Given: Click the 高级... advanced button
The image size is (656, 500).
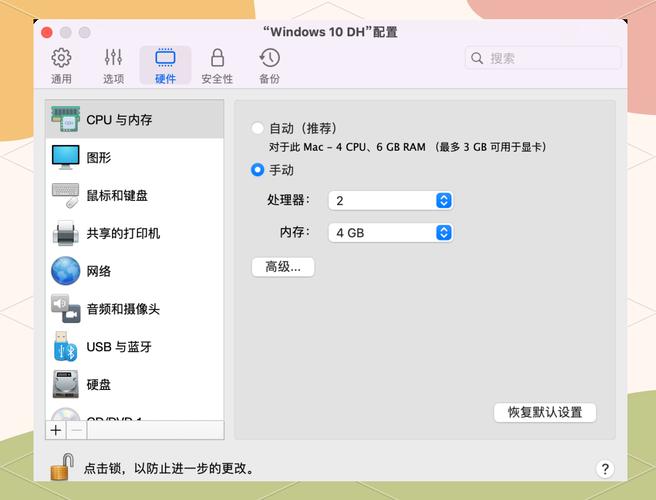Looking at the screenshot, I should [283, 267].
